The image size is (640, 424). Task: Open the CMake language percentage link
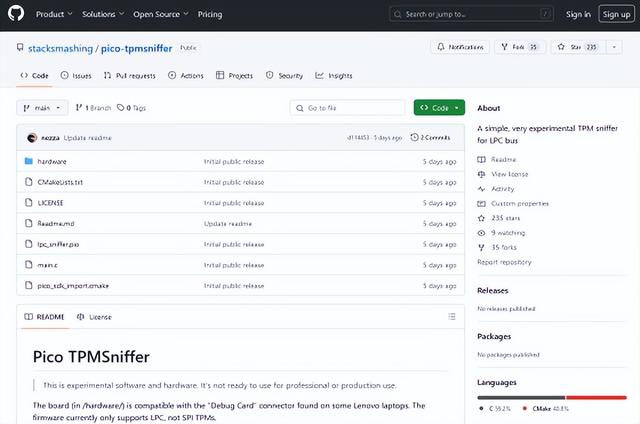click(x=546, y=408)
